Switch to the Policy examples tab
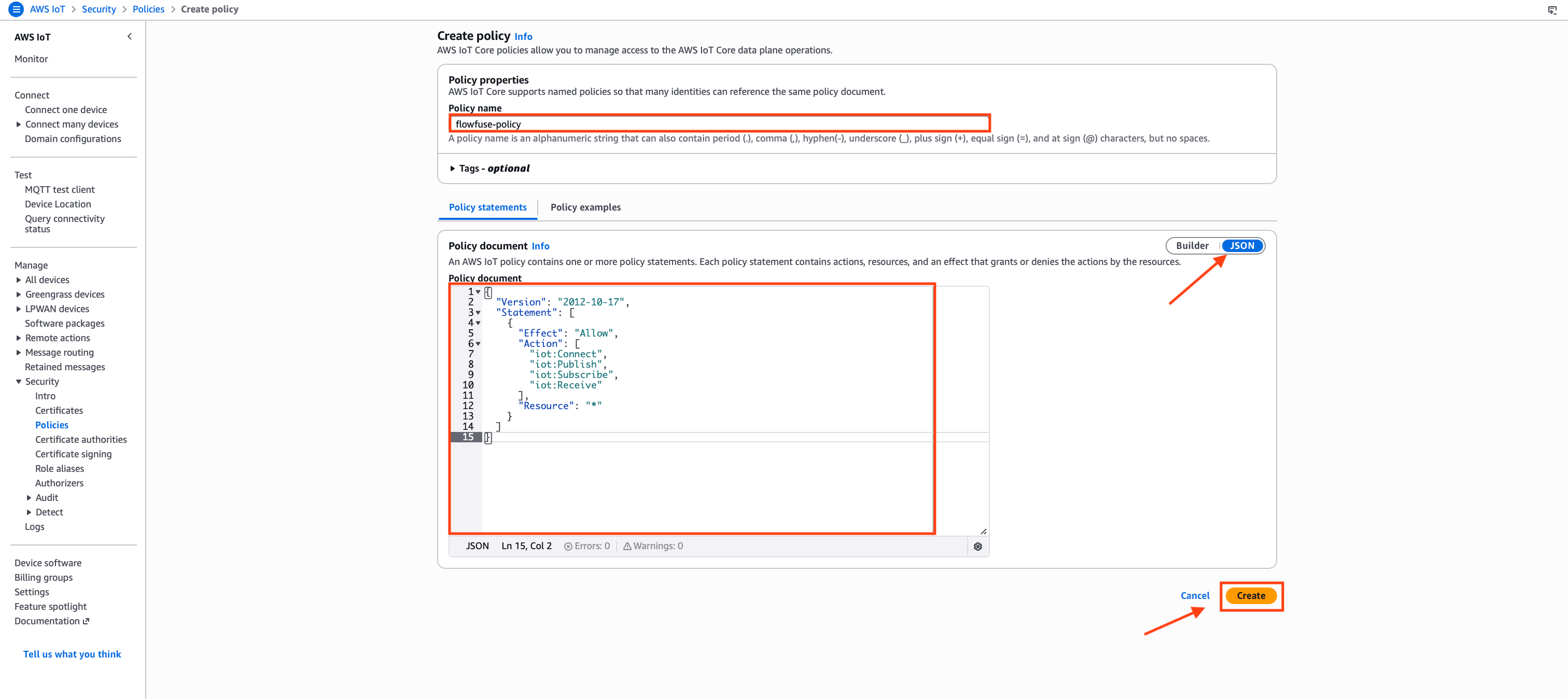This screenshot has width=1568, height=699. tap(585, 207)
